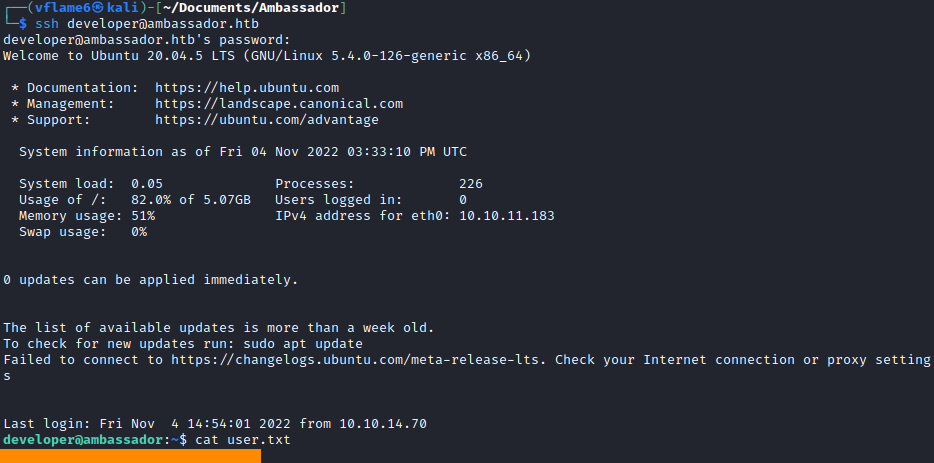The image size is (934, 463).
Task: Click the Processes count 226
Action: click(x=471, y=184)
